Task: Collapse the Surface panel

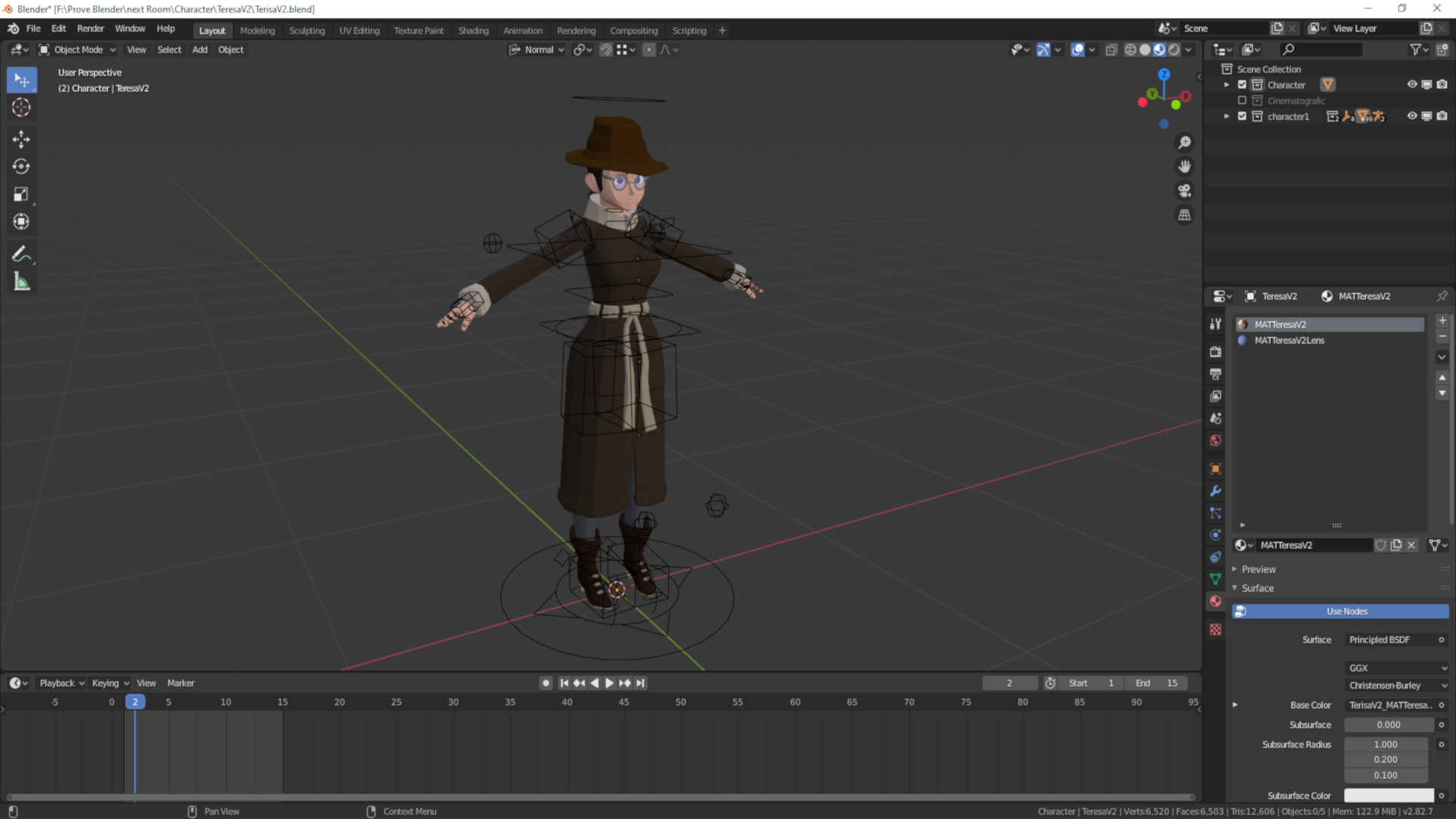Action: pyautogui.click(x=1257, y=588)
